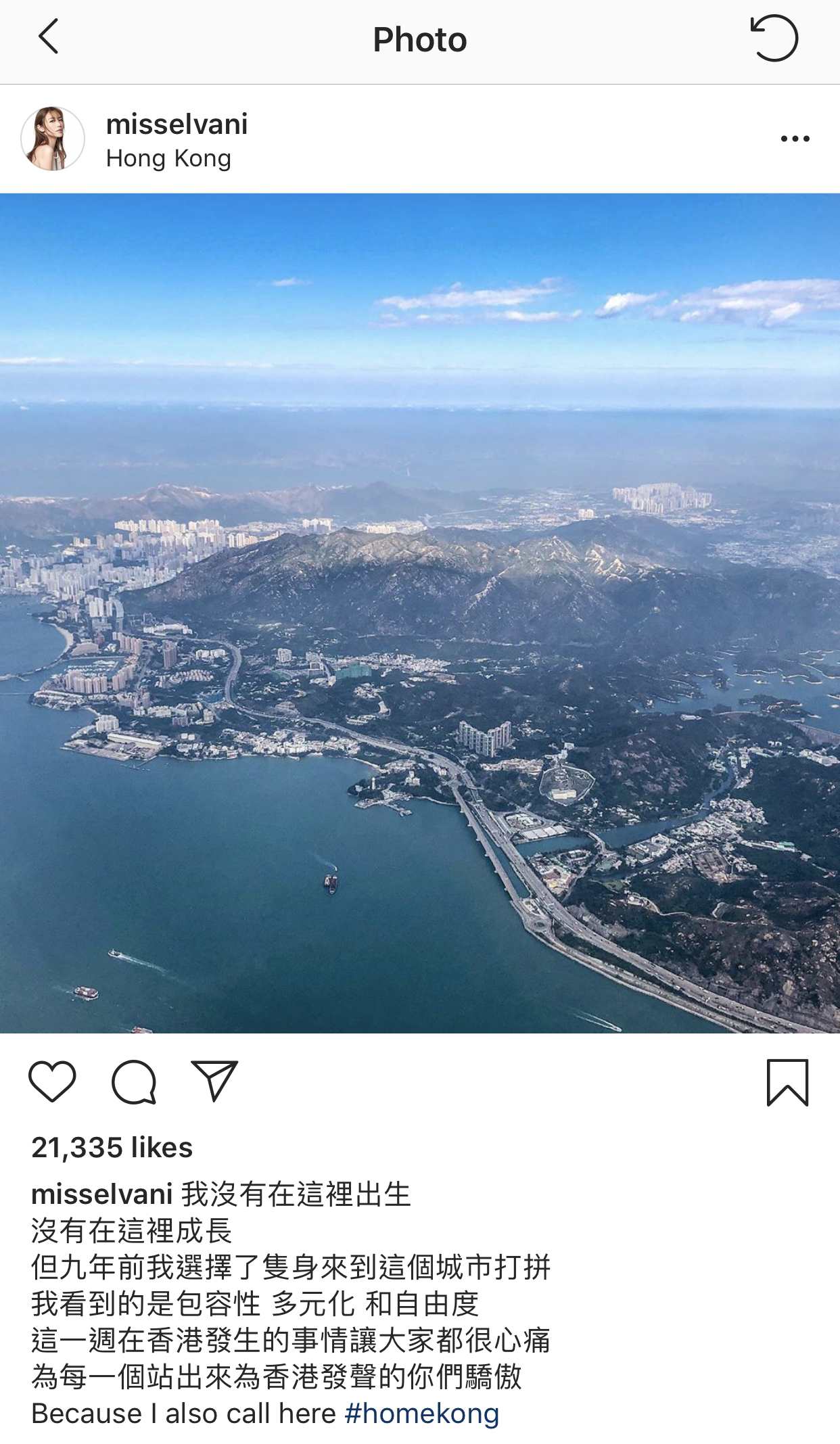
Task: Share the post with the paper plane icon
Action: pyautogui.click(x=215, y=1081)
